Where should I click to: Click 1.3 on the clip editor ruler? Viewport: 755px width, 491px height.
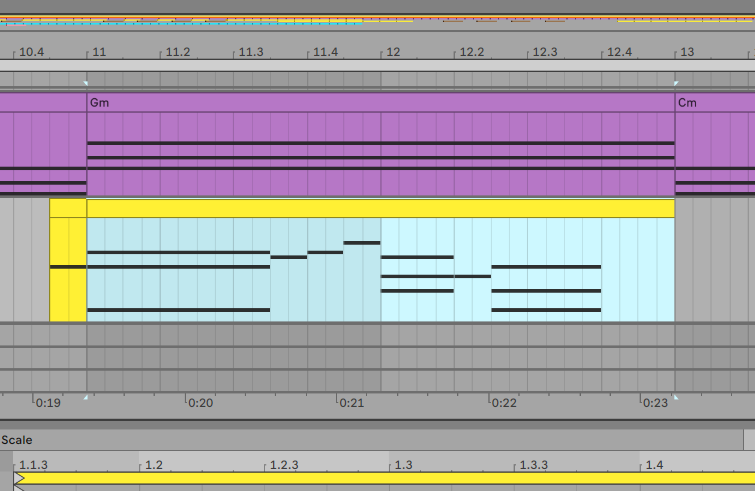coord(403,465)
